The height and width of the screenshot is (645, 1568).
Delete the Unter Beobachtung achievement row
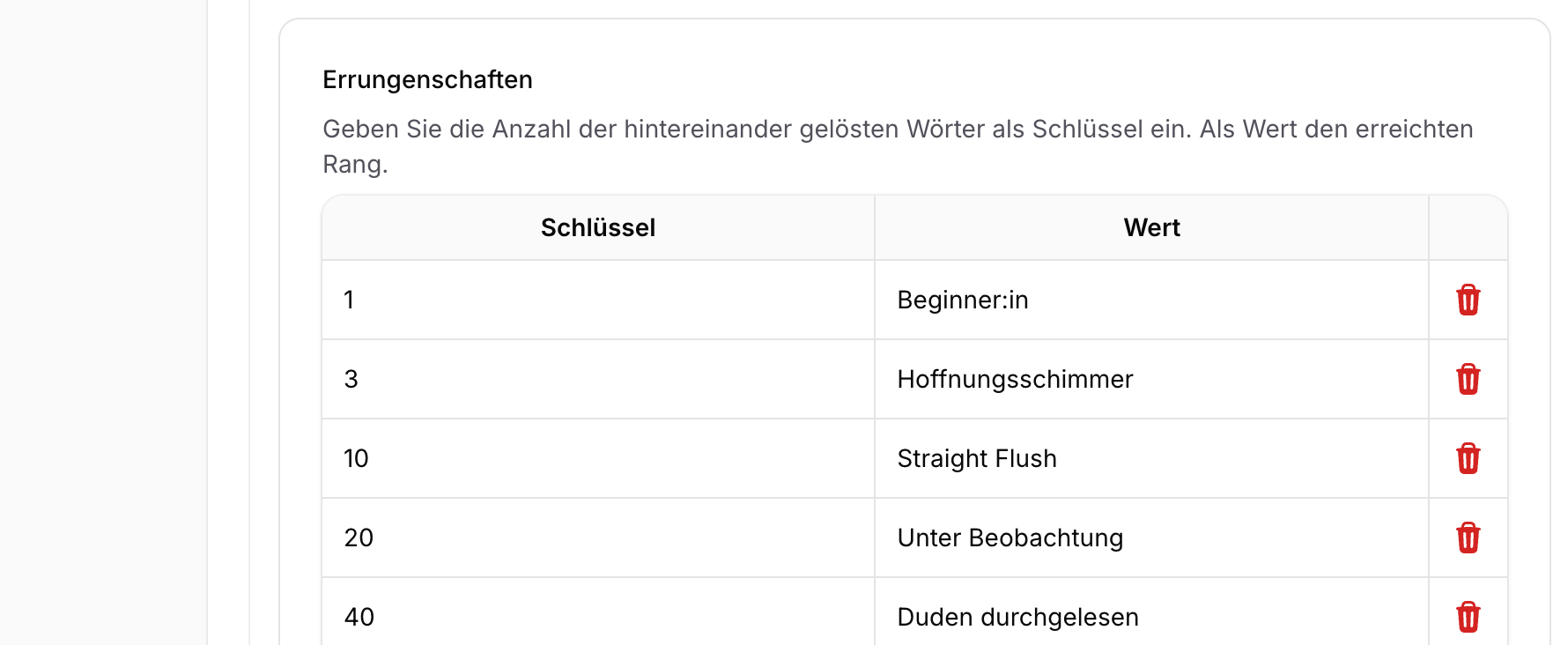[x=1466, y=537]
